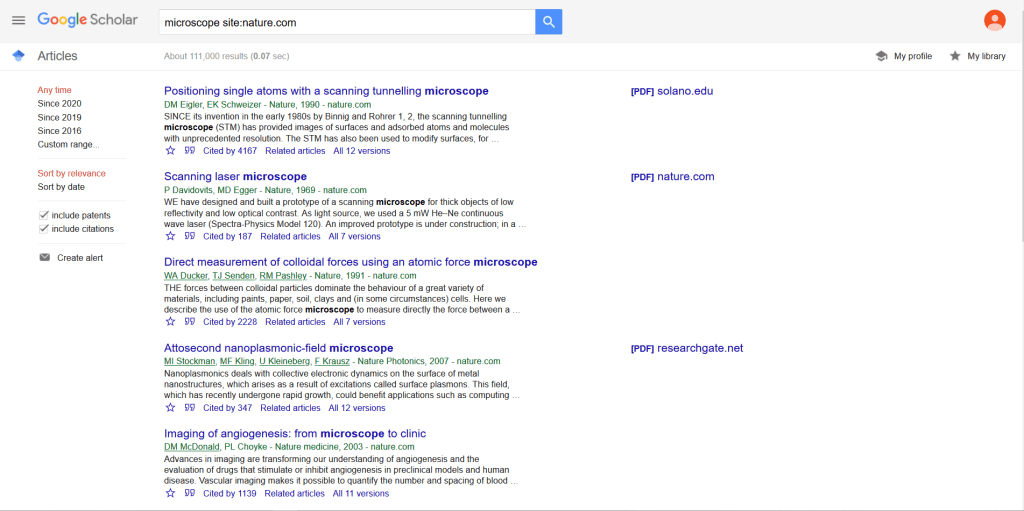Screen dimensions: 1024x511
Task: Toggle the include citations checkbox
Action: coord(44,229)
